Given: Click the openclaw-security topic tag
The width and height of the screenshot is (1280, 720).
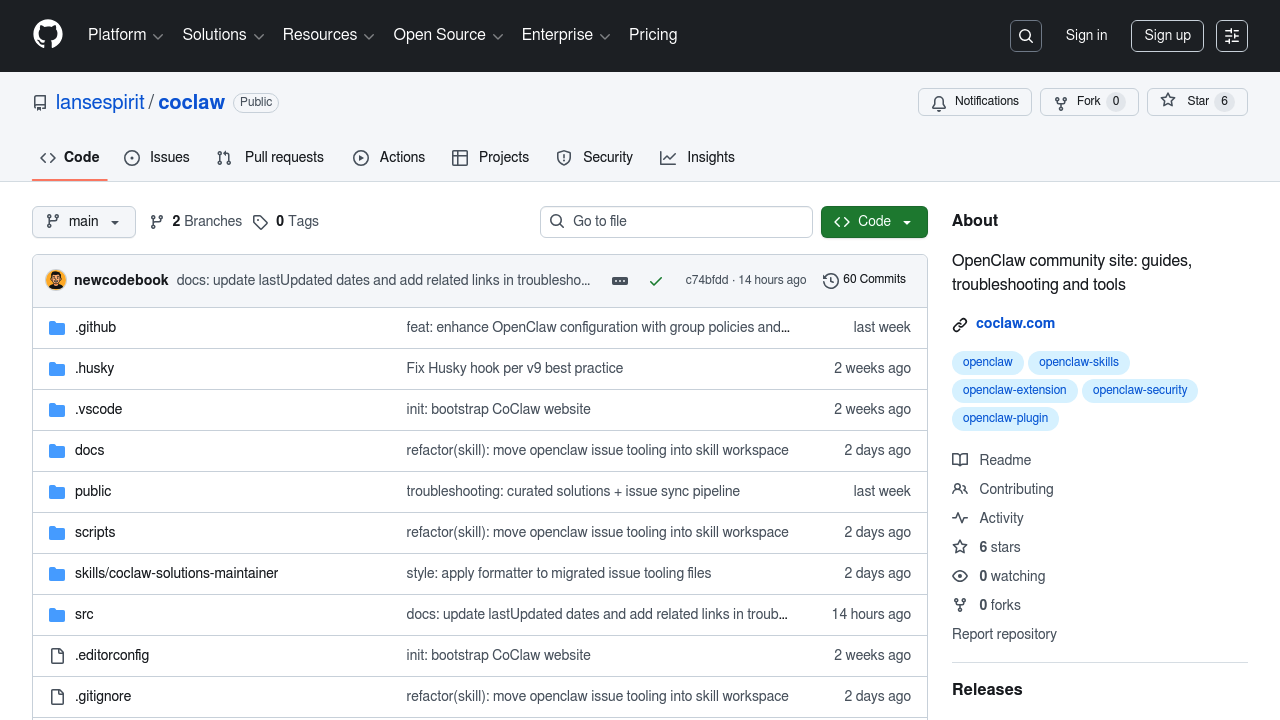Looking at the screenshot, I should (1139, 390).
